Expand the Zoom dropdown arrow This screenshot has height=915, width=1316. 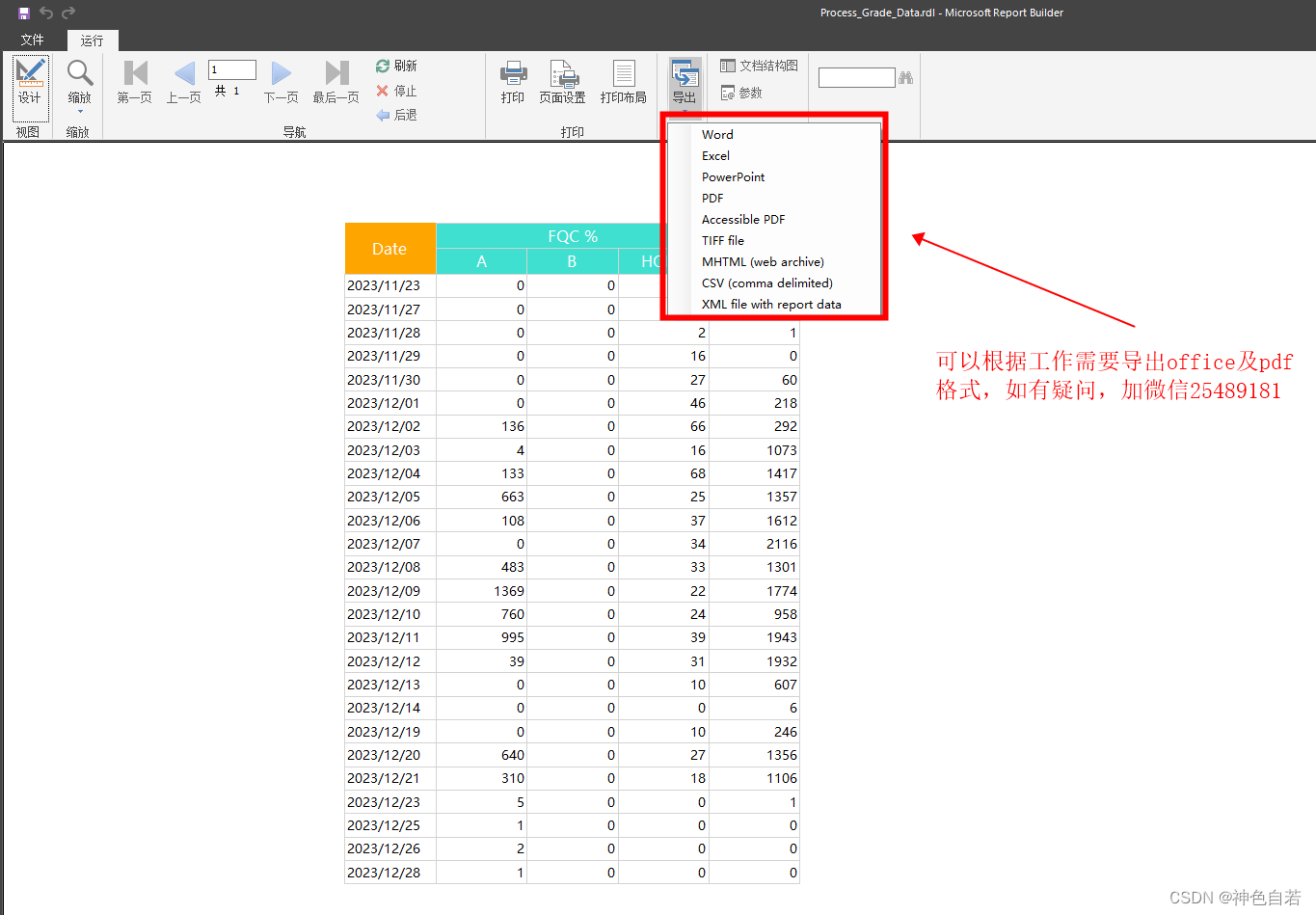[x=79, y=112]
